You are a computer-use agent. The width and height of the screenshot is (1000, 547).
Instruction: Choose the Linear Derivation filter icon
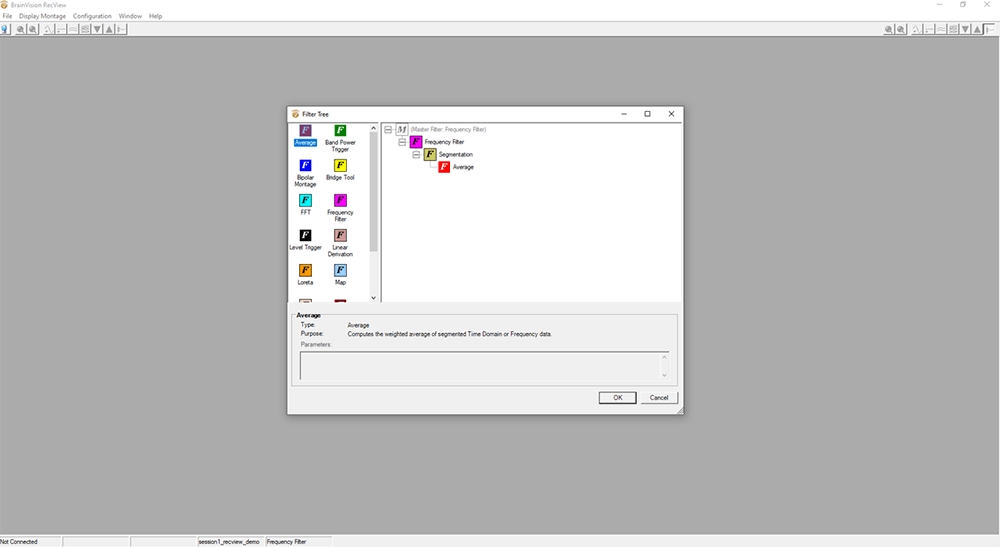tap(340, 235)
